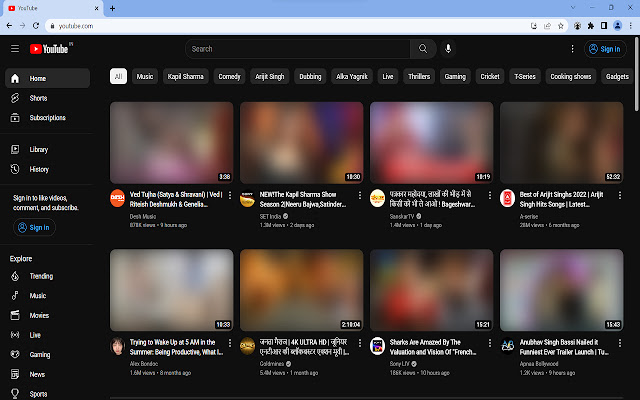This screenshot has height=400, width=640.
Task: Open Shorts from sidebar
Action: coord(47,98)
